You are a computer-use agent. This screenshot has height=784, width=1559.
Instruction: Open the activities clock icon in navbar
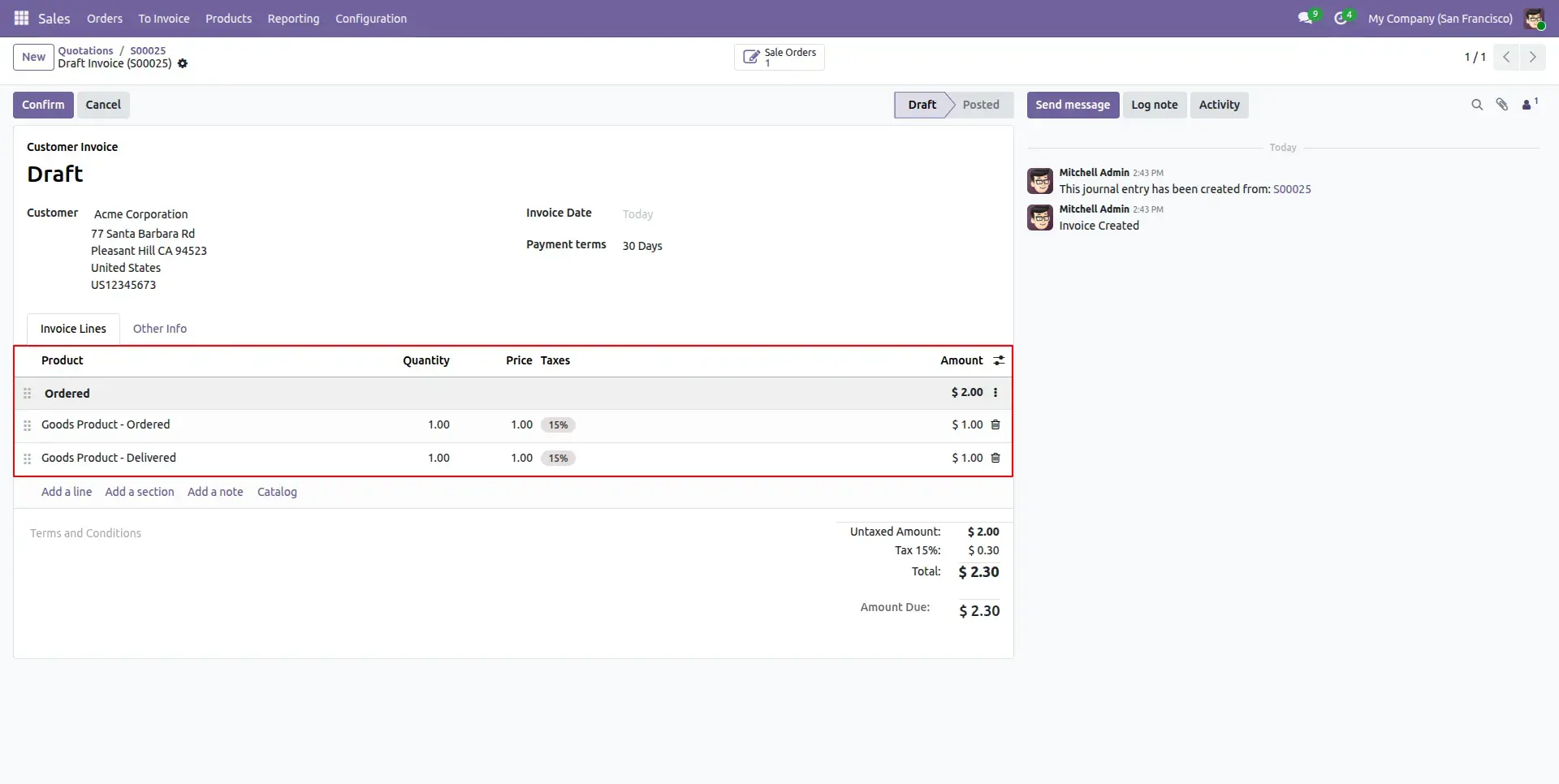click(x=1341, y=18)
